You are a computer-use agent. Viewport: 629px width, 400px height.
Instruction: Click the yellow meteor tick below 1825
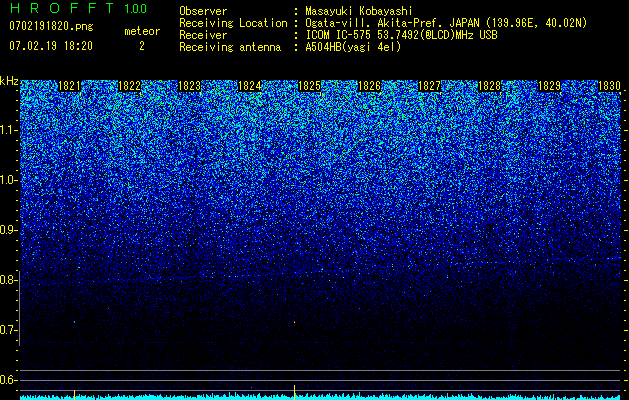(294, 392)
